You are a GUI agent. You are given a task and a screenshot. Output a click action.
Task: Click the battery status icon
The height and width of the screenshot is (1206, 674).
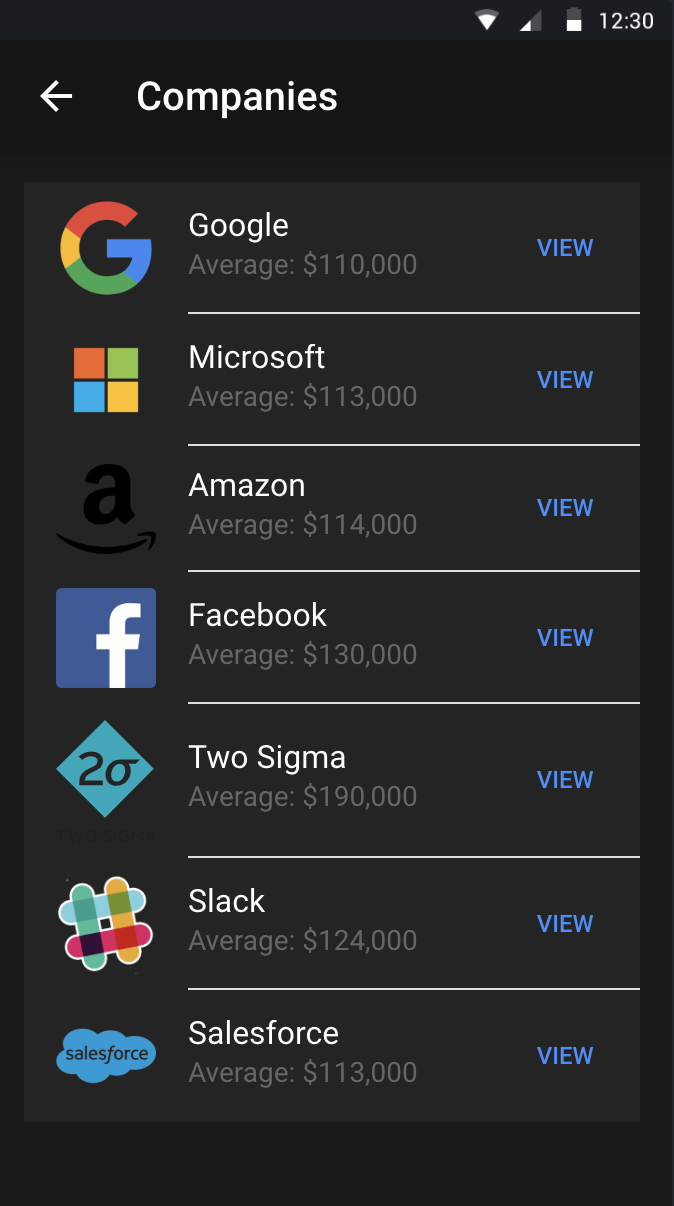[x=574, y=20]
